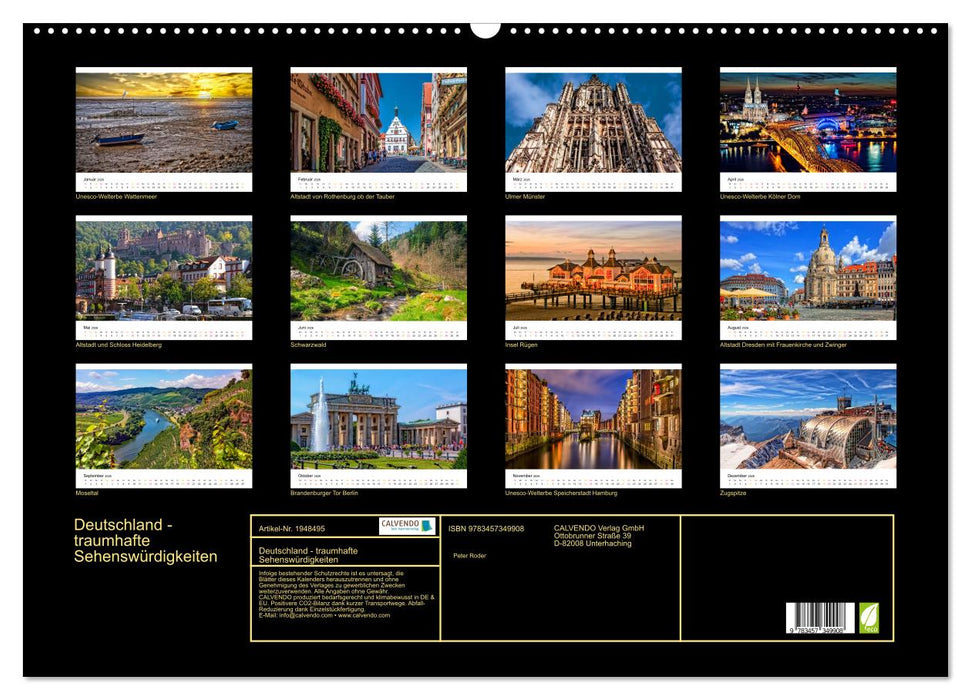The width and height of the screenshot is (971, 700).
Task: Click the calendar hanging hole at top
Action: point(485,29)
